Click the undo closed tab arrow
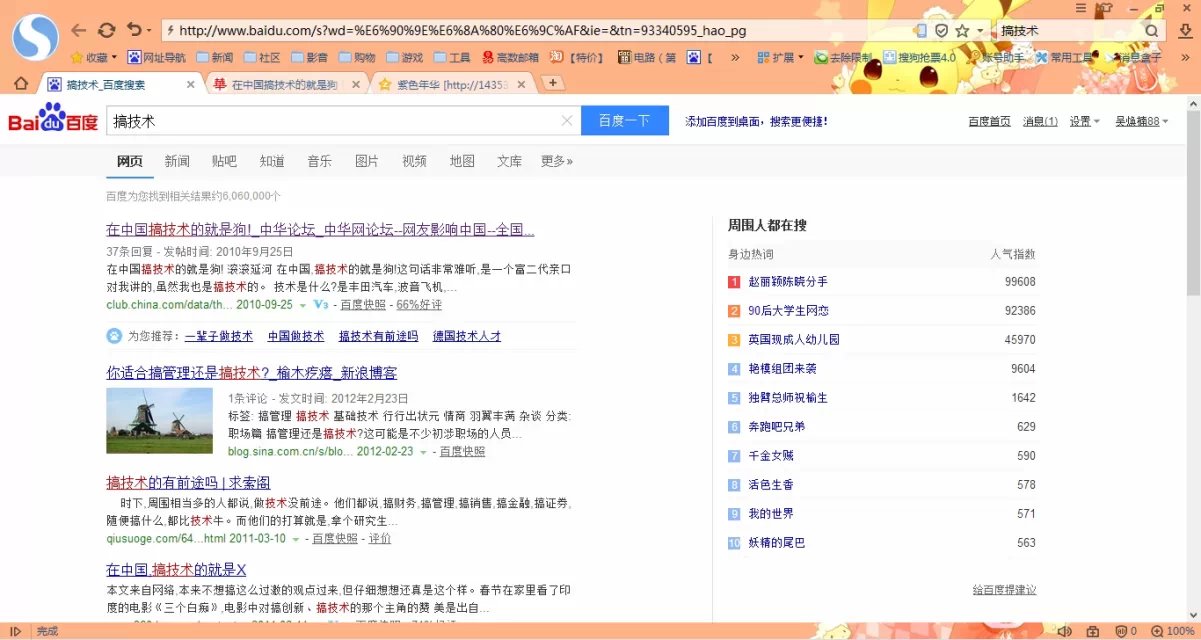 coord(135,31)
